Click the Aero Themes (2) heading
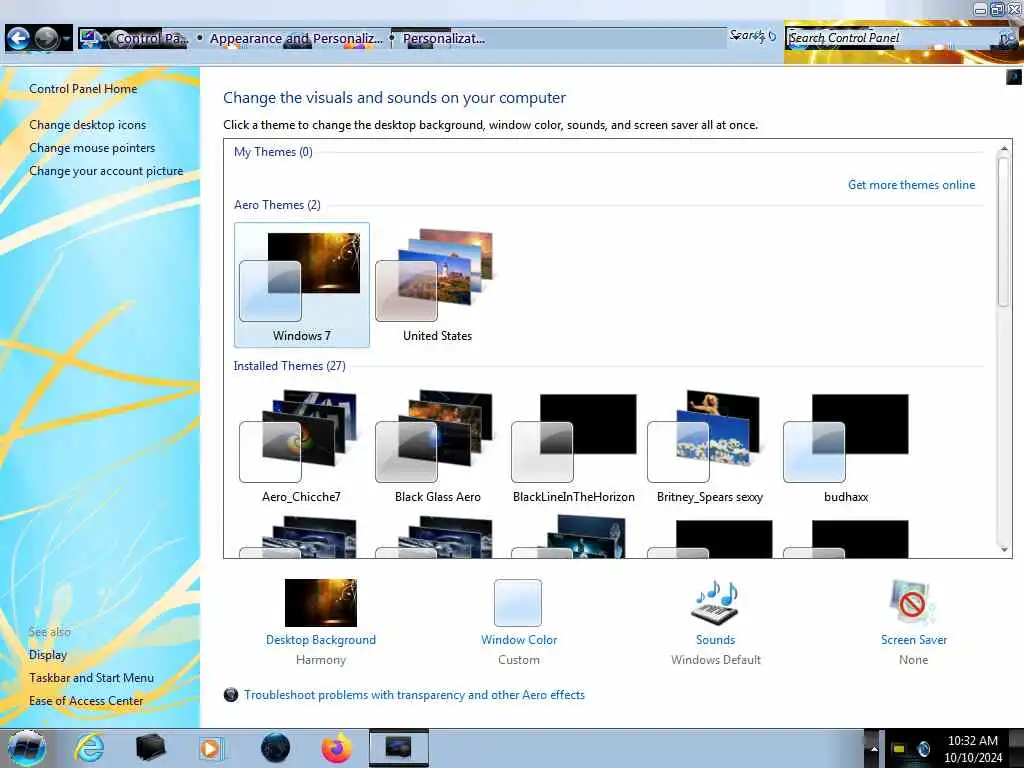 pos(277,204)
